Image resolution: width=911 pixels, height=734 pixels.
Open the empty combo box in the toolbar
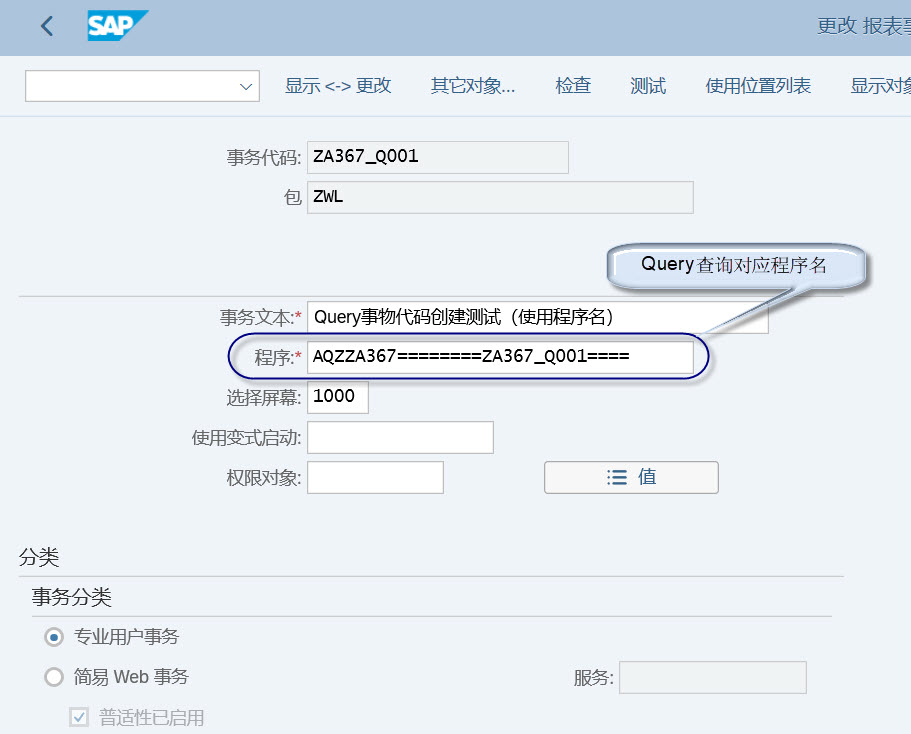click(x=130, y=85)
